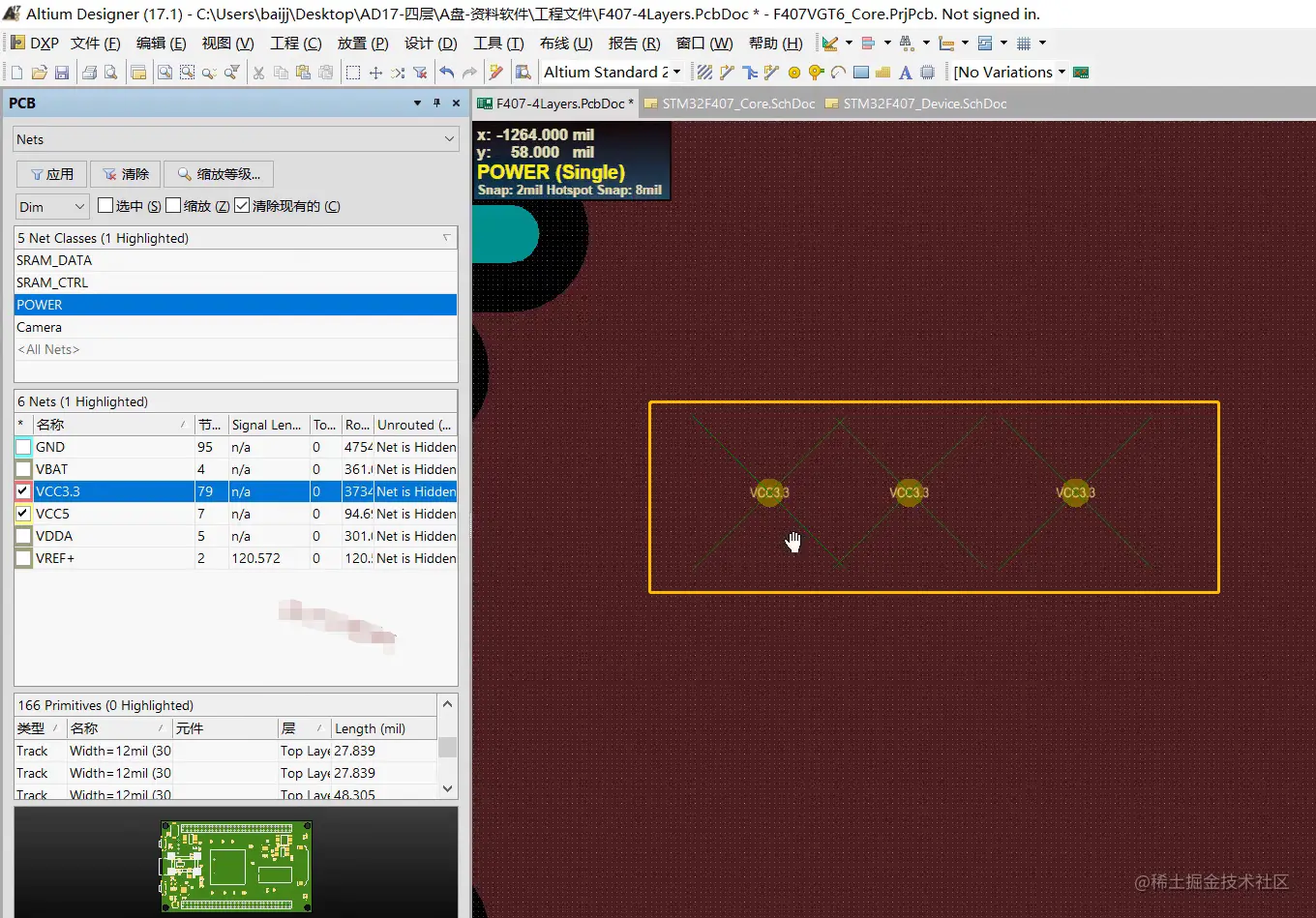Select the SRAM_DATA net class

point(235,260)
